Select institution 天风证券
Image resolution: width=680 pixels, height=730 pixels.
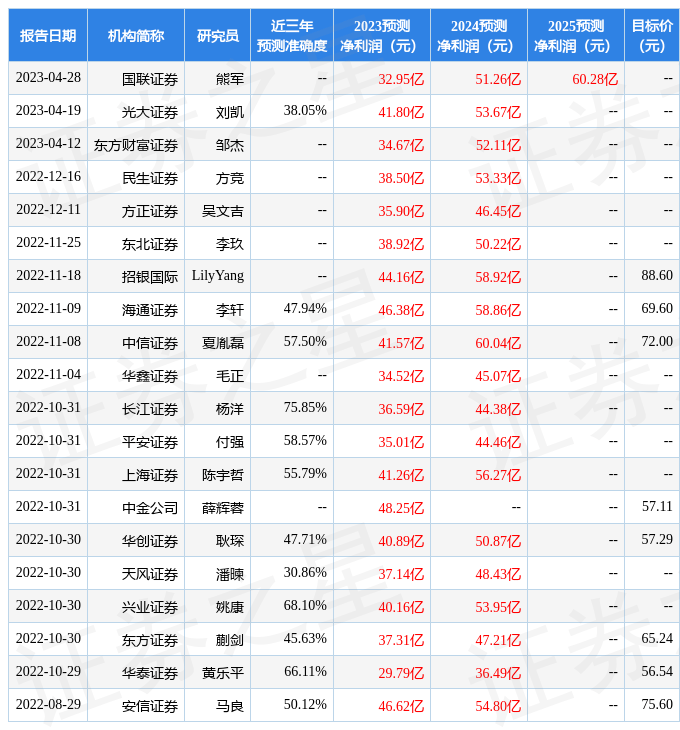click(x=150, y=574)
